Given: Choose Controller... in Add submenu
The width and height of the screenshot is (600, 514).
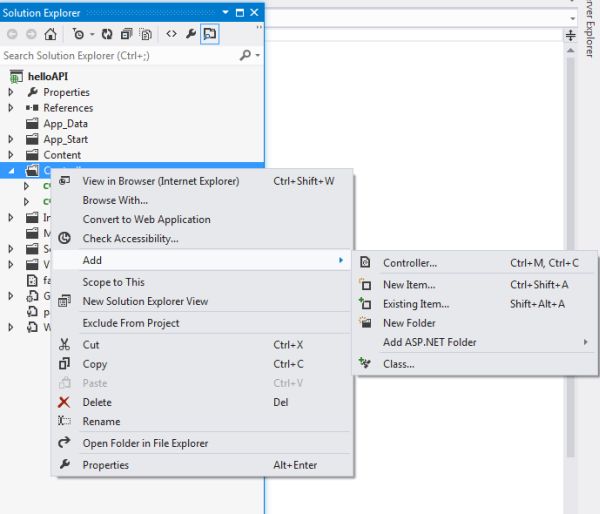Looking at the screenshot, I should [x=474, y=263].
